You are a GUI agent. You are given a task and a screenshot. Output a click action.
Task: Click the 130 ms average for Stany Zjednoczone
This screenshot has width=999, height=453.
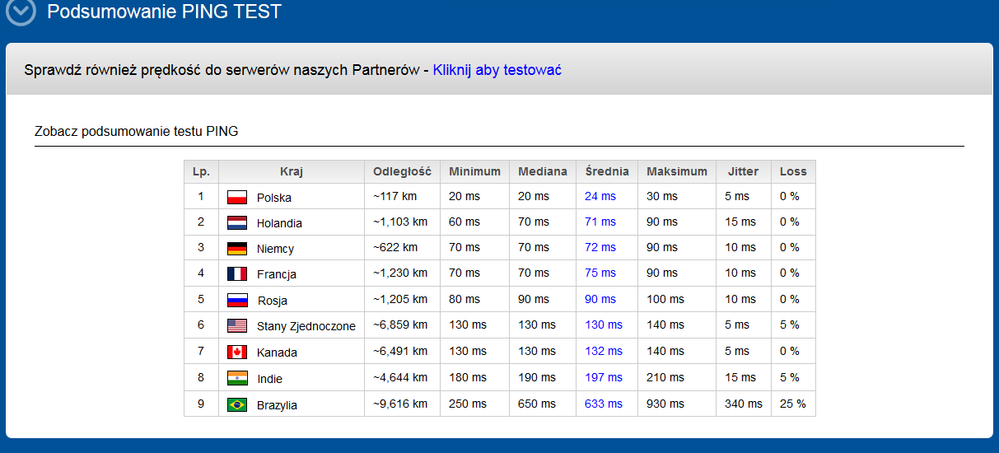tap(603, 325)
